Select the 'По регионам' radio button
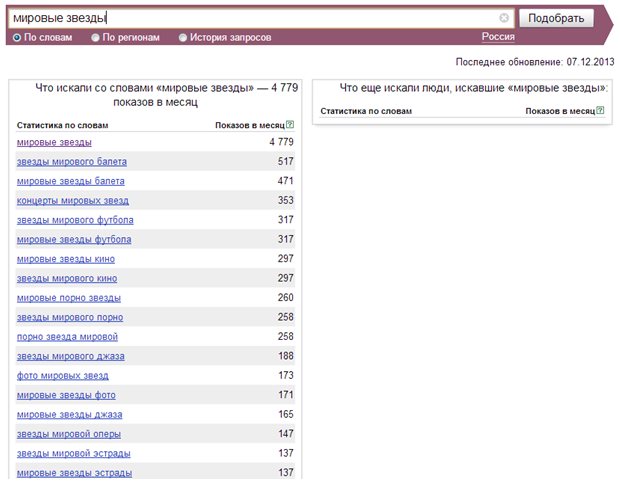 pos(95,38)
